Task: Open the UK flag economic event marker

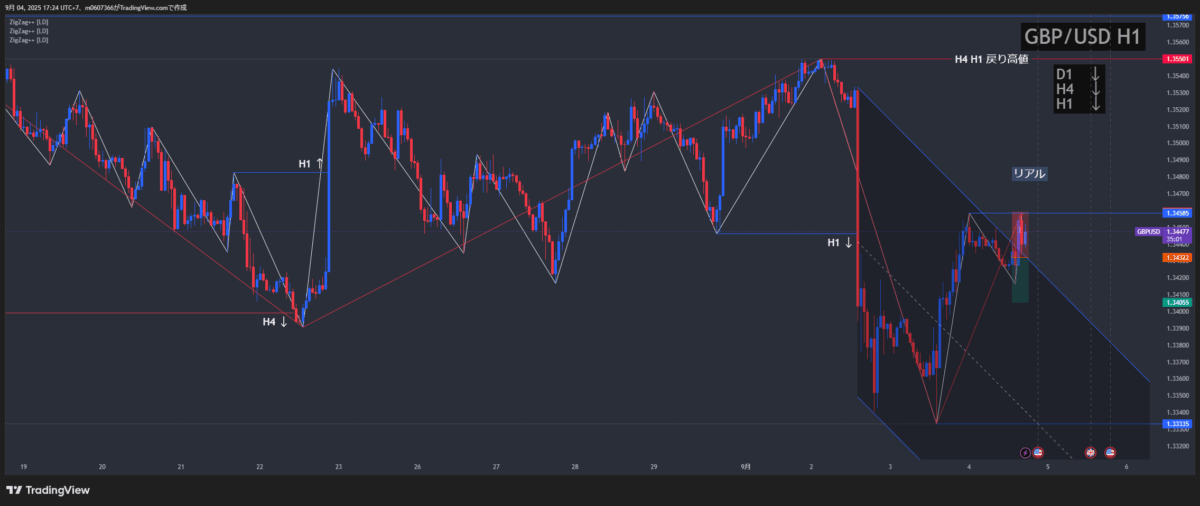Action: pyautogui.click(x=1090, y=453)
